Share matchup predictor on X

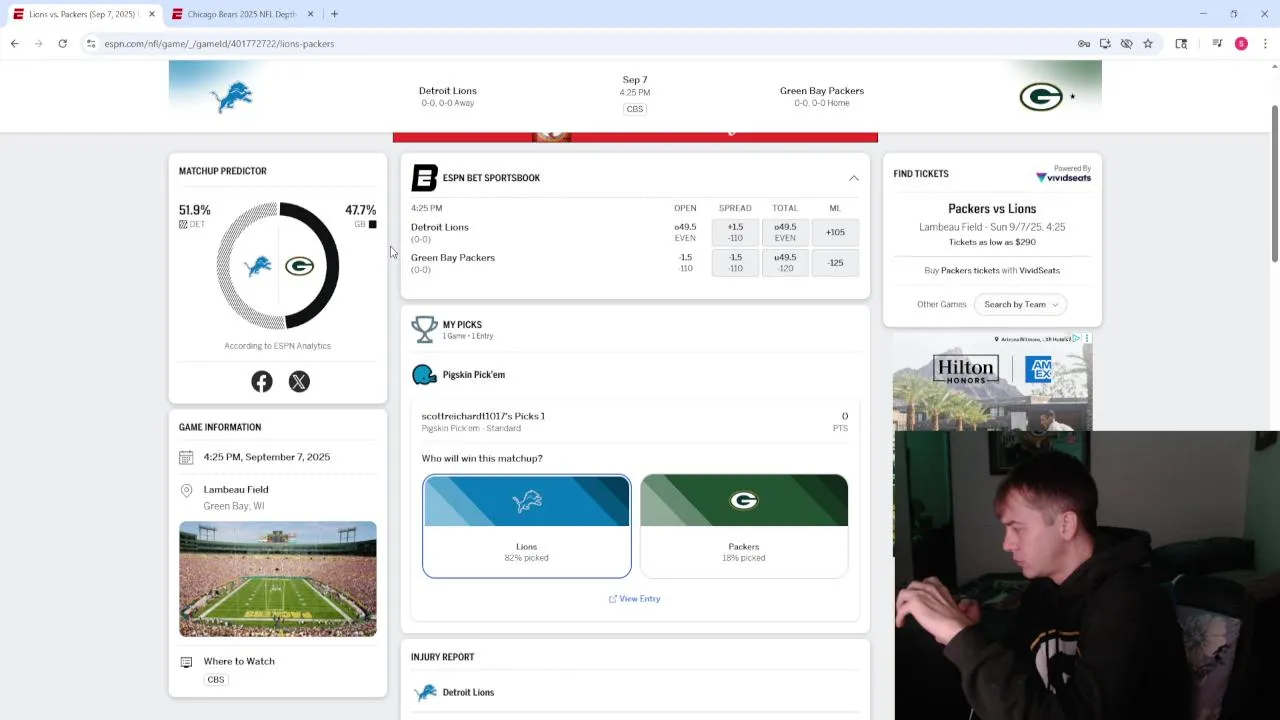click(299, 381)
